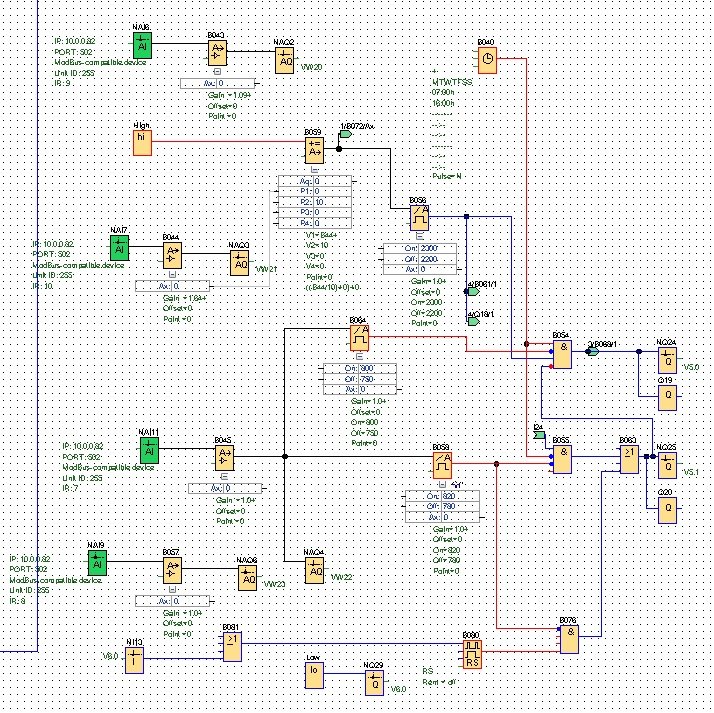Select the NI13 network input block
The image size is (714, 713).
pyautogui.click(x=134, y=657)
